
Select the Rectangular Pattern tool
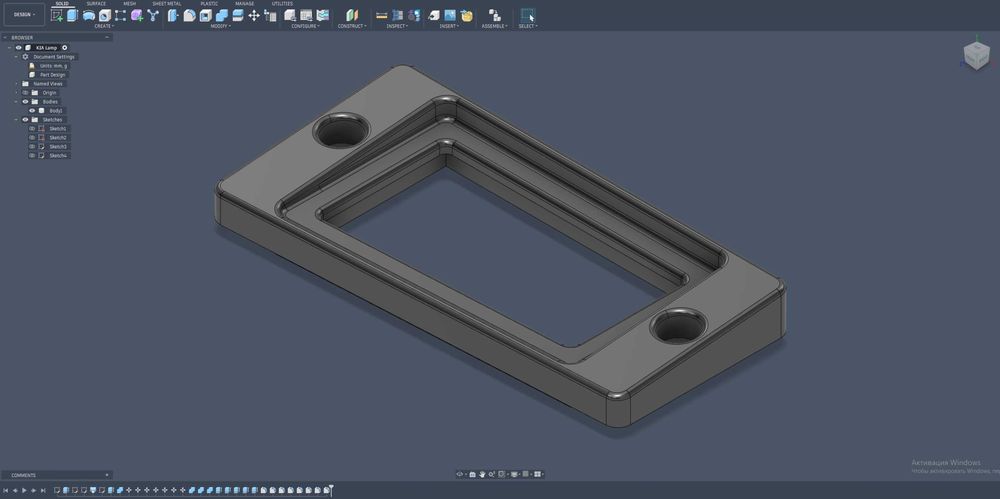point(121,15)
